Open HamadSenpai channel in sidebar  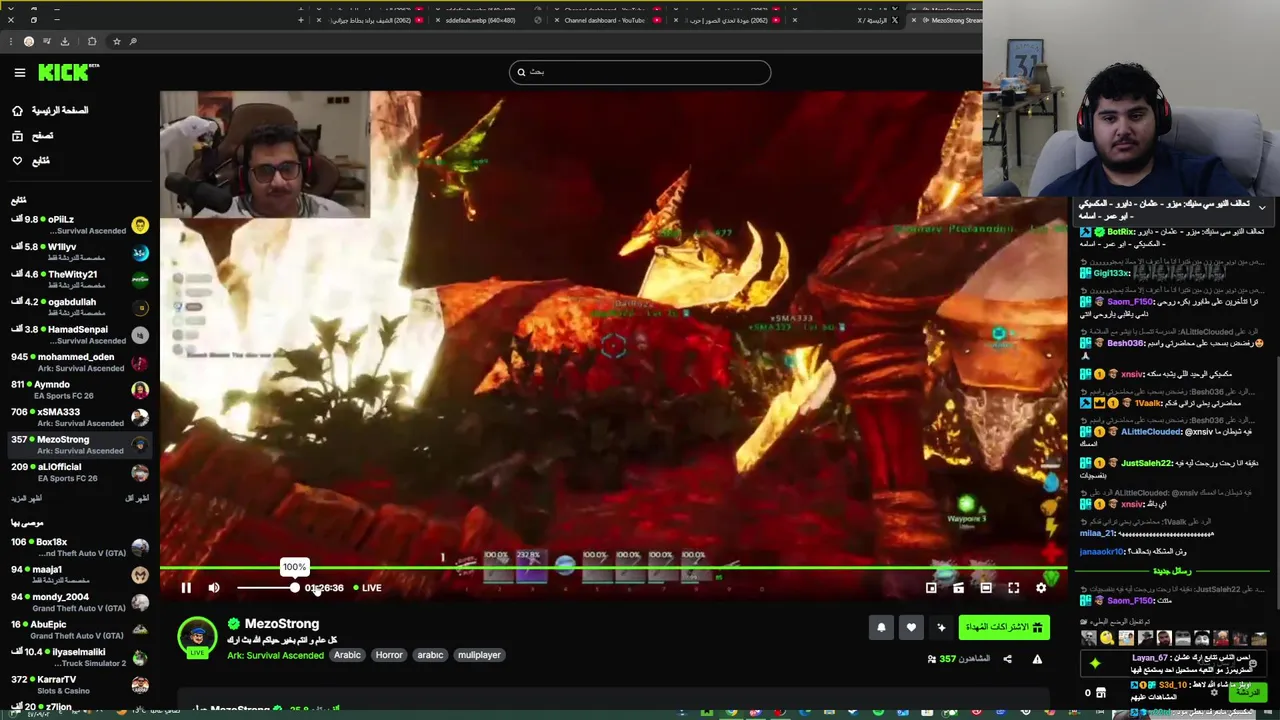click(x=80, y=335)
